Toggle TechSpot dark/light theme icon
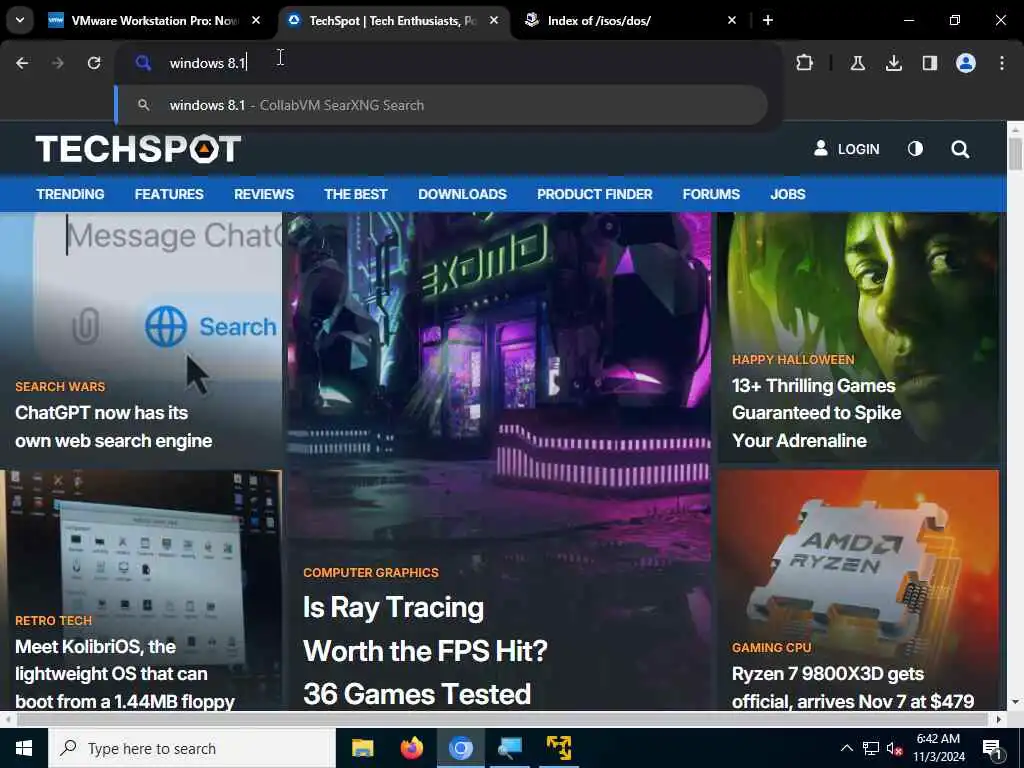This screenshot has width=1024, height=768. click(916, 149)
